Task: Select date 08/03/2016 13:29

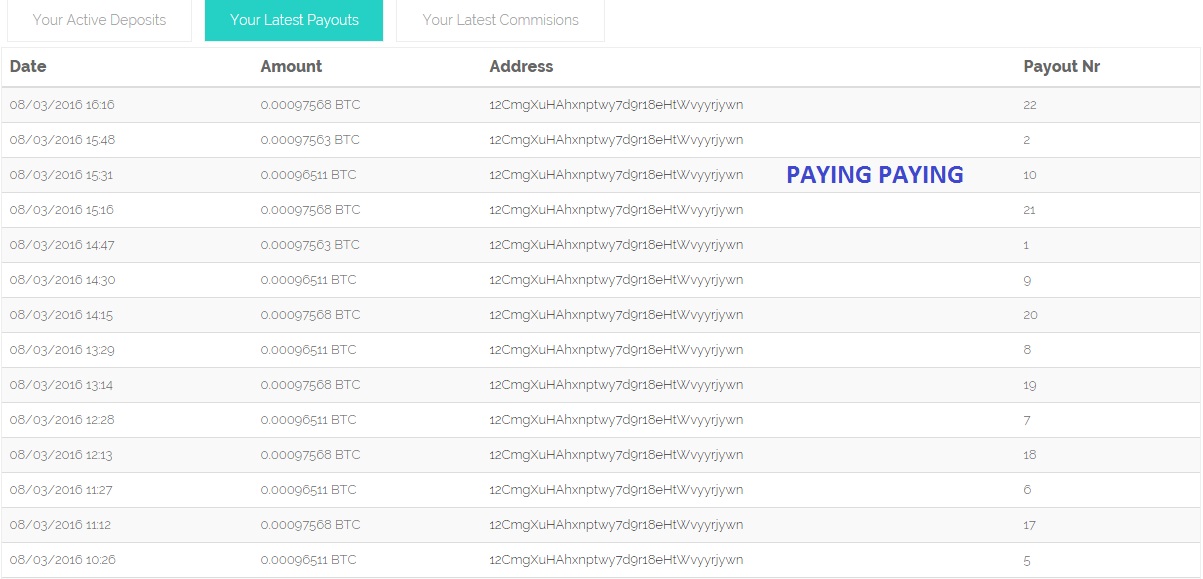Action: 62,350
